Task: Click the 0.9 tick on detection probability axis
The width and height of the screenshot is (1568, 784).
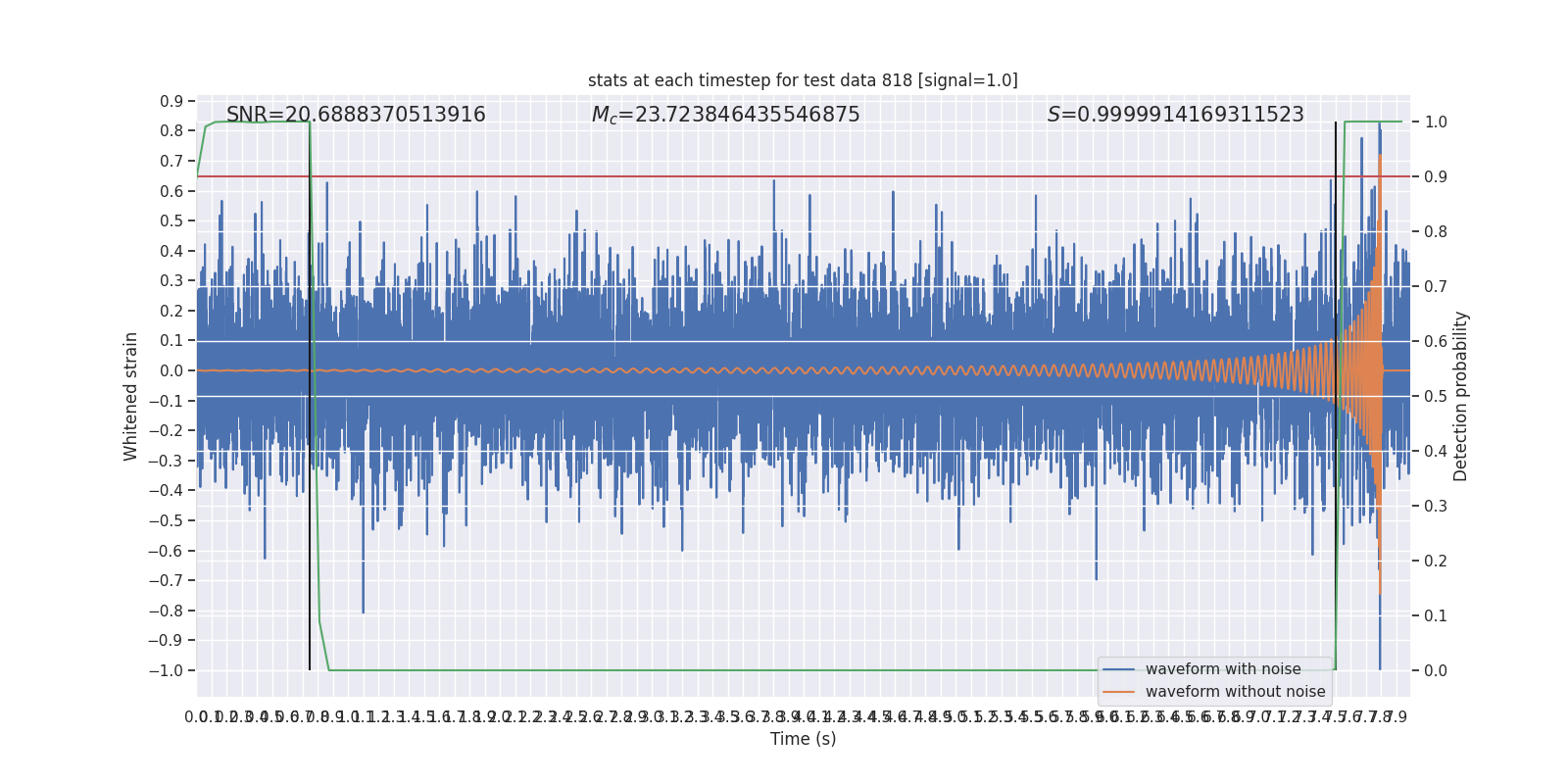Action: (1436, 177)
